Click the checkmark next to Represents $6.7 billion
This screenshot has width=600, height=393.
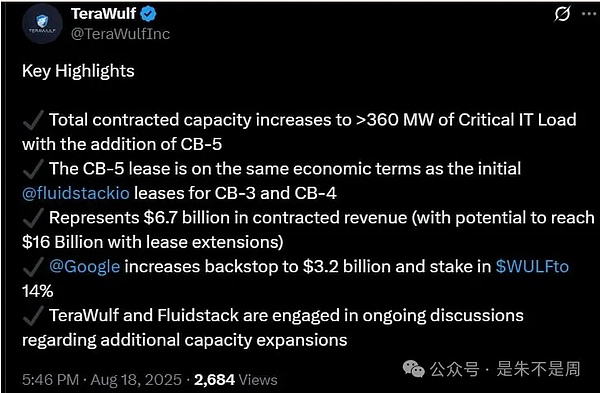click(33, 219)
